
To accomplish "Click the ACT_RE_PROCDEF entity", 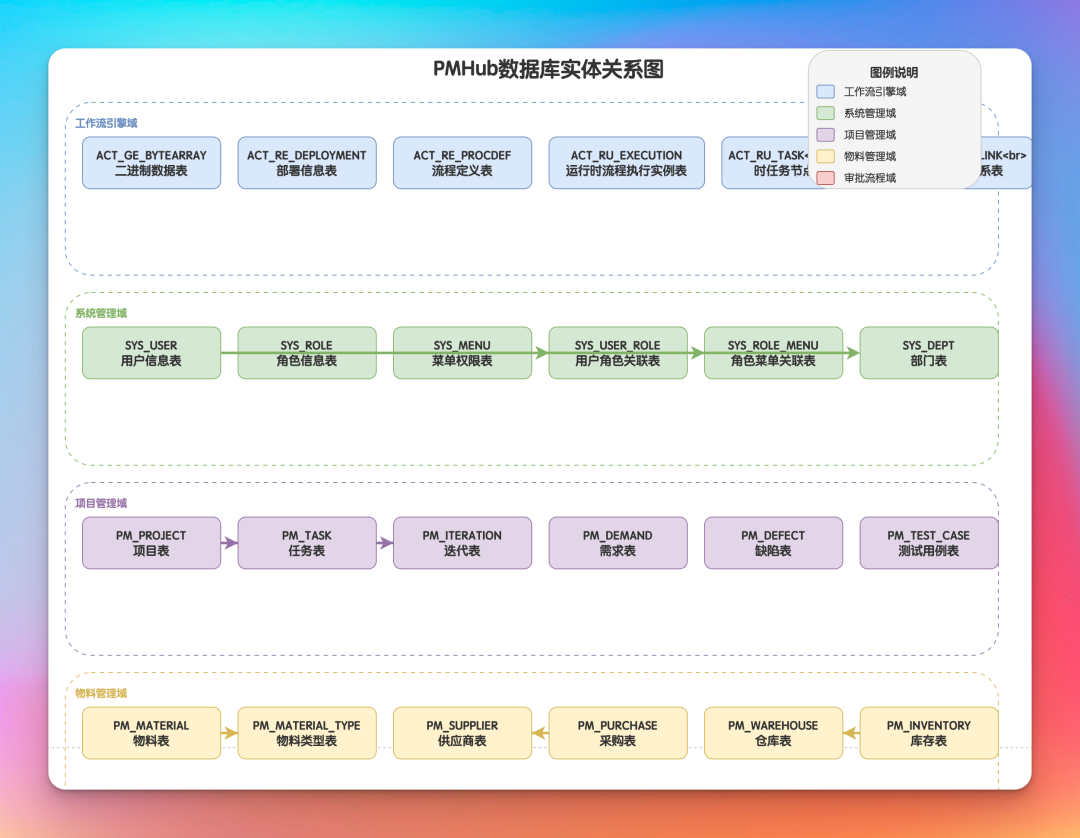I will [x=462, y=163].
